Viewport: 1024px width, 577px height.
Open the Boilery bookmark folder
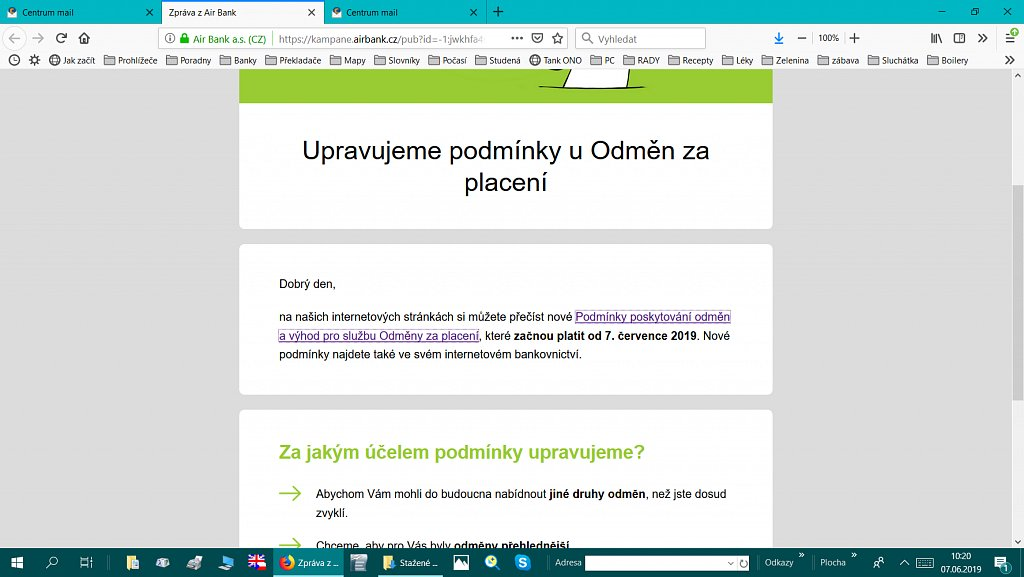(948, 60)
